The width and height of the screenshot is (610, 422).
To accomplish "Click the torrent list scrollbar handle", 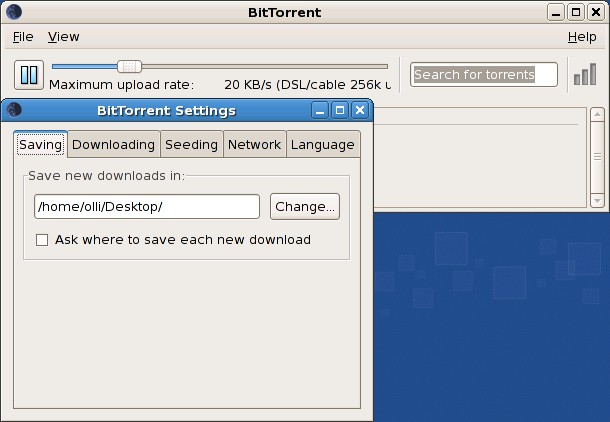I will tap(597, 157).
